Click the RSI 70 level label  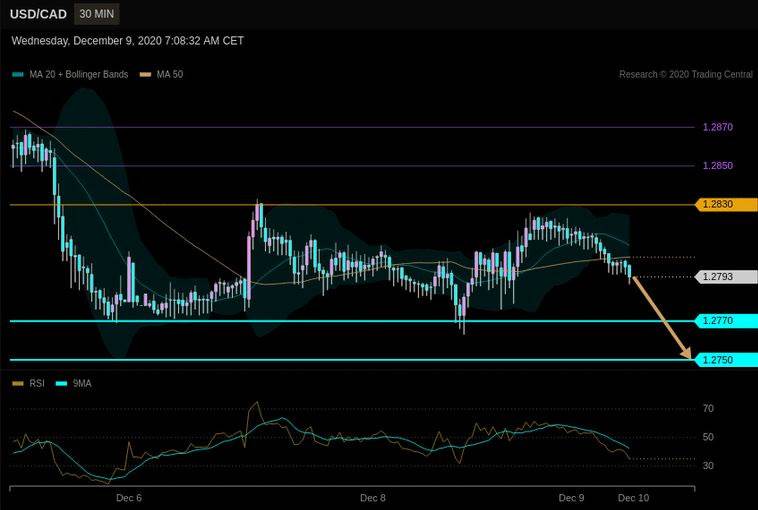(x=708, y=409)
